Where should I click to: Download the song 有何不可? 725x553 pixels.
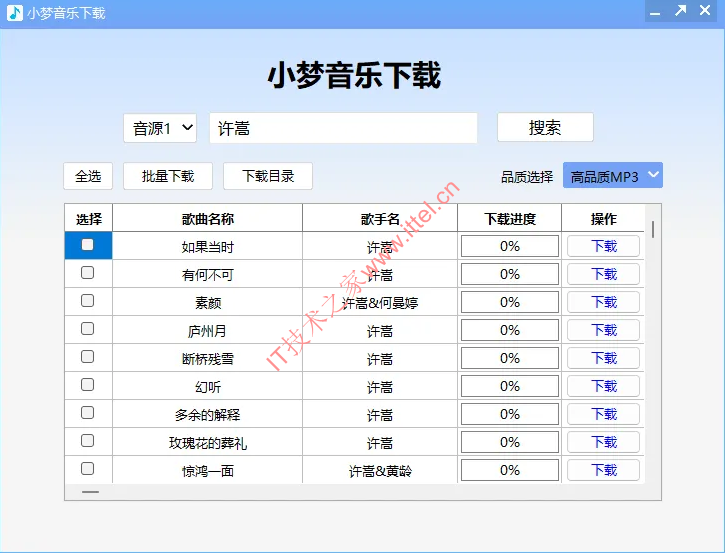(x=603, y=274)
